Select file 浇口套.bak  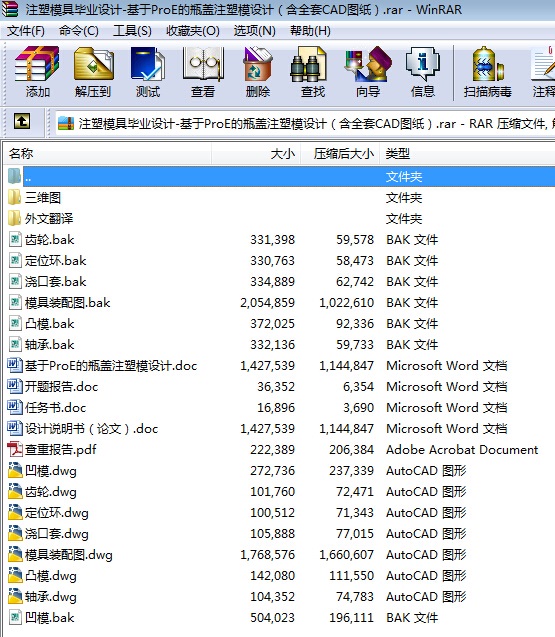pos(56,282)
